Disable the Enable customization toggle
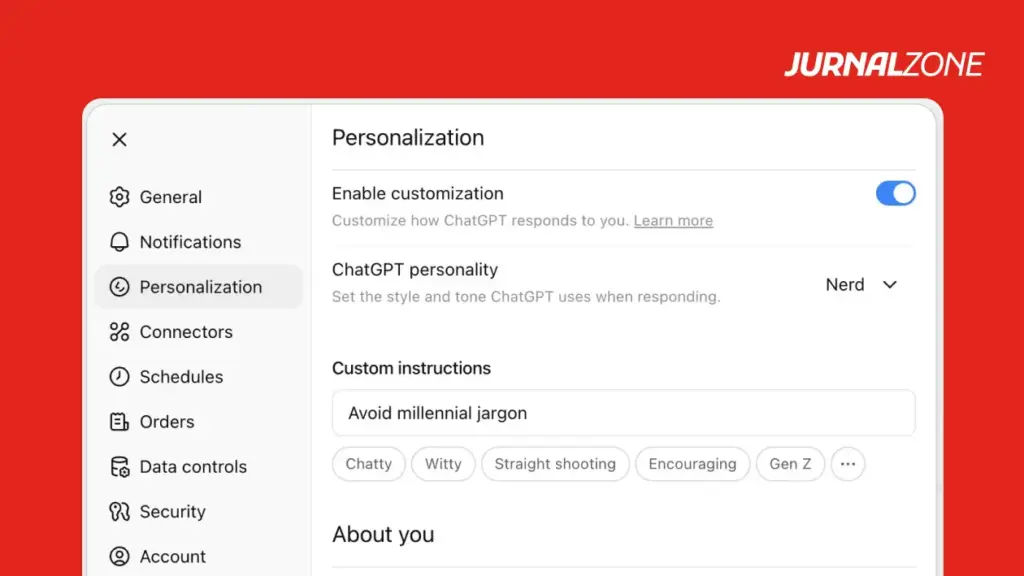 895,193
